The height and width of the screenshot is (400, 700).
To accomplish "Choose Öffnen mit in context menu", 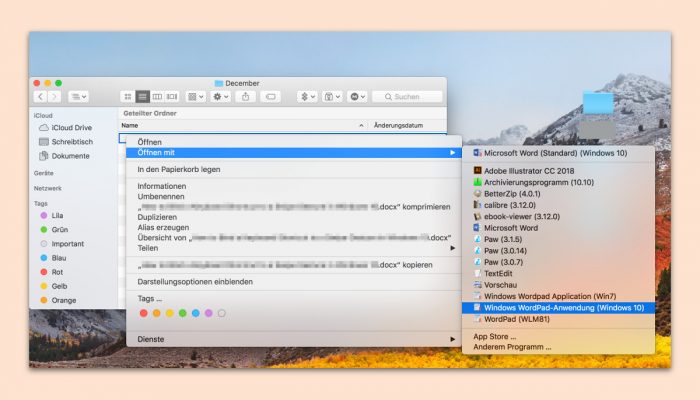I will [x=294, y=153].
